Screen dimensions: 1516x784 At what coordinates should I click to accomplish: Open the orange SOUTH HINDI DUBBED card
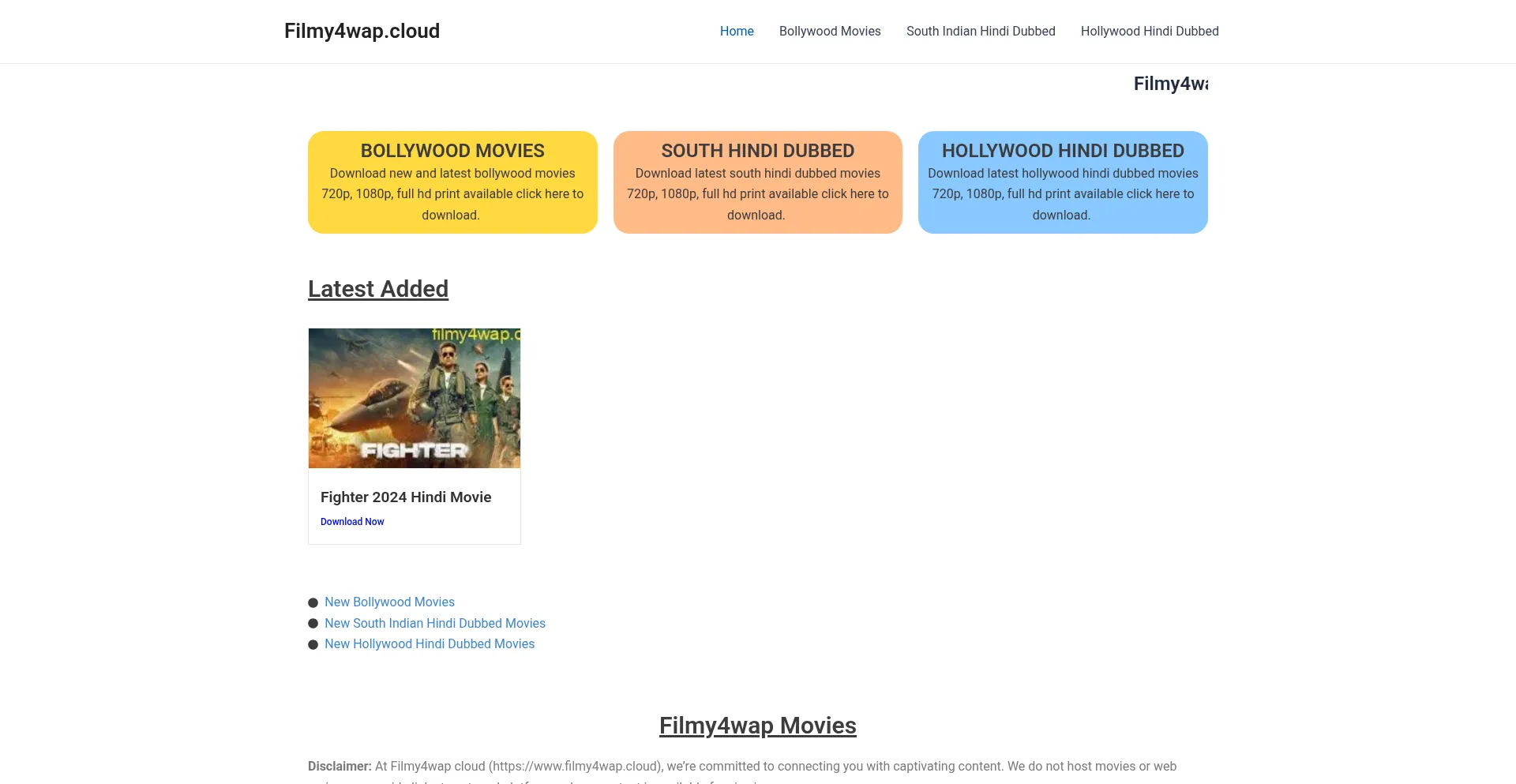point(757,182)
